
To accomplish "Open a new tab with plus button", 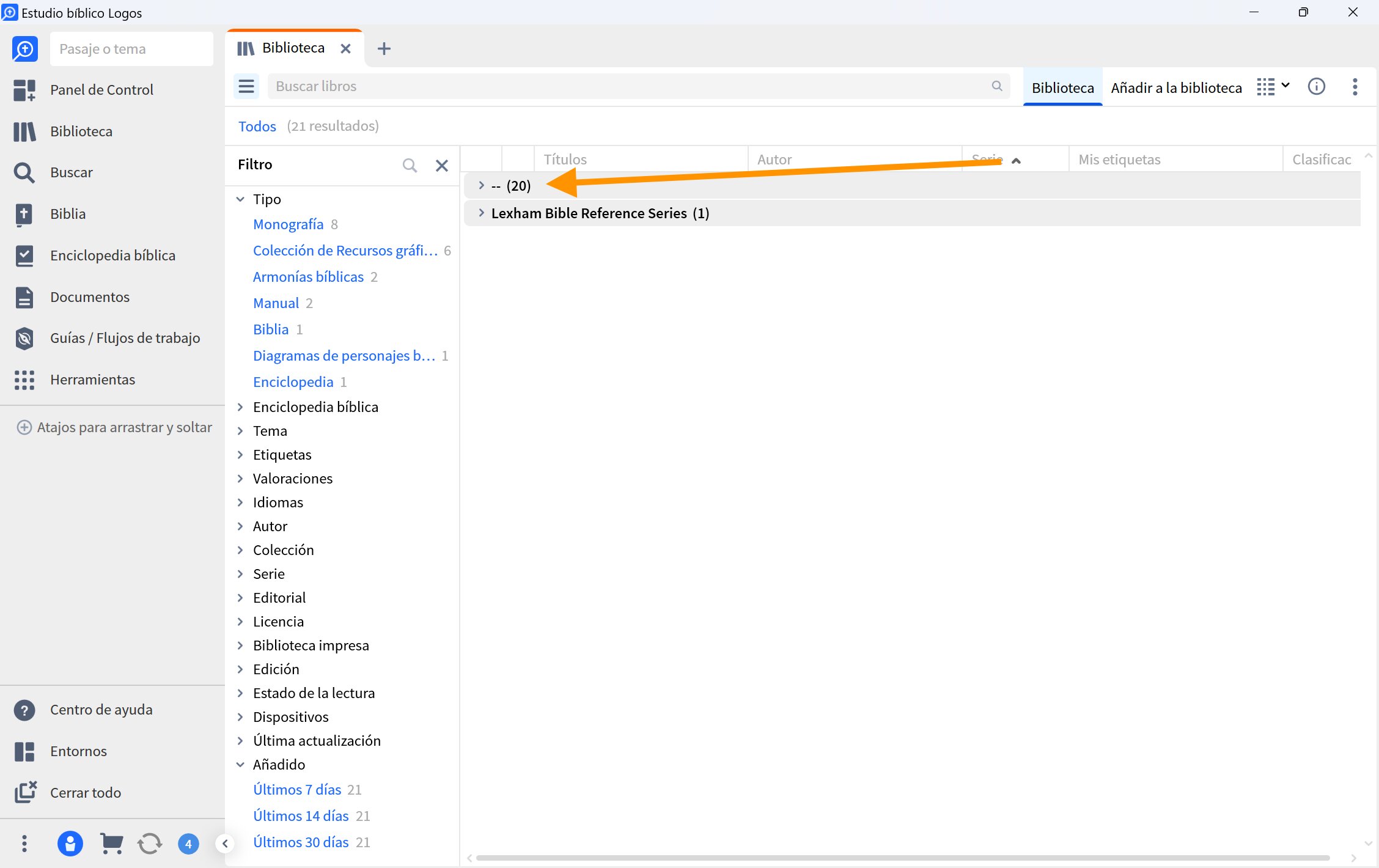I will 384,48.
